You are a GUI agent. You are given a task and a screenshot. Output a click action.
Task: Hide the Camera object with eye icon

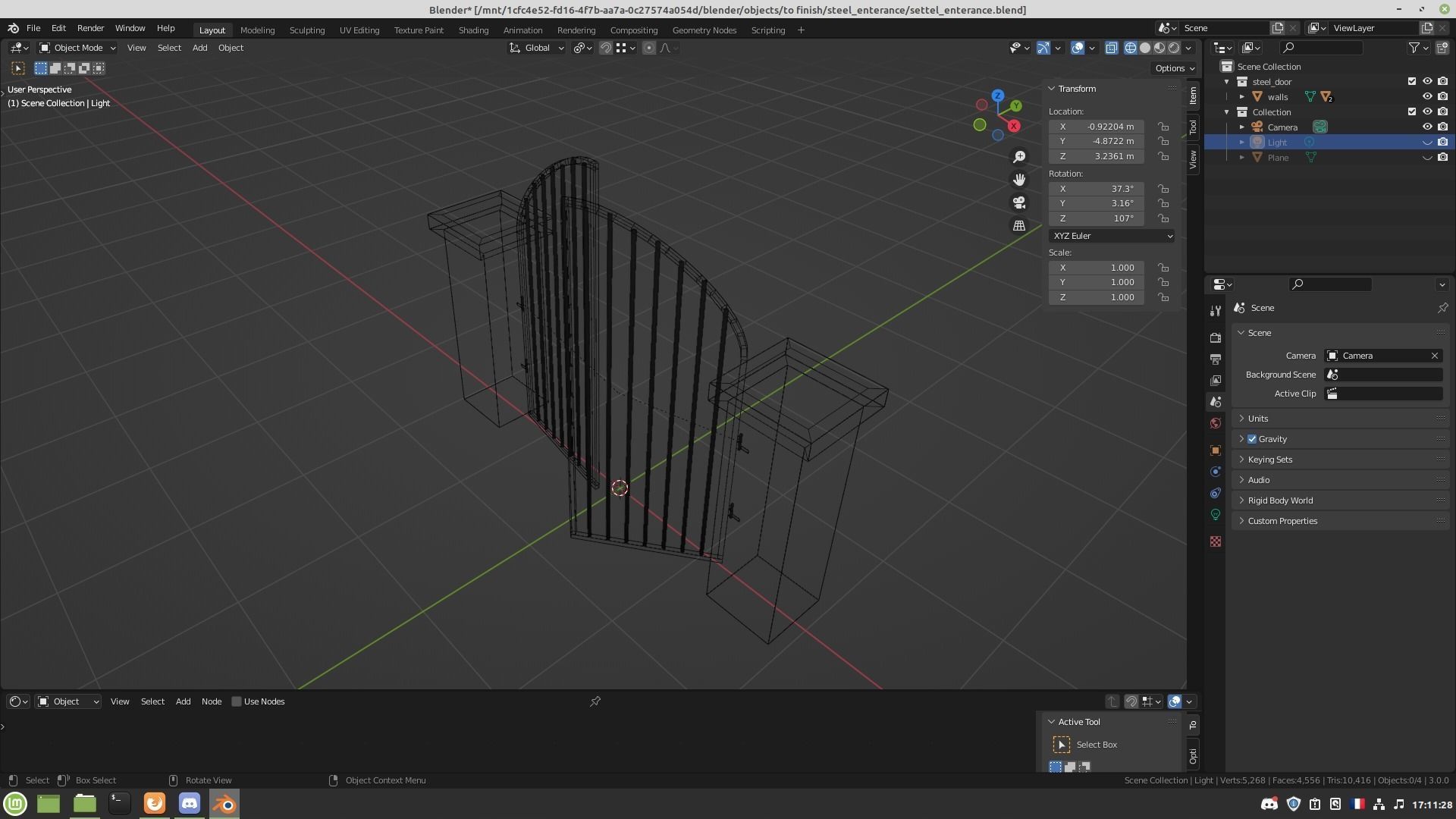click(x=1427, y=127)
